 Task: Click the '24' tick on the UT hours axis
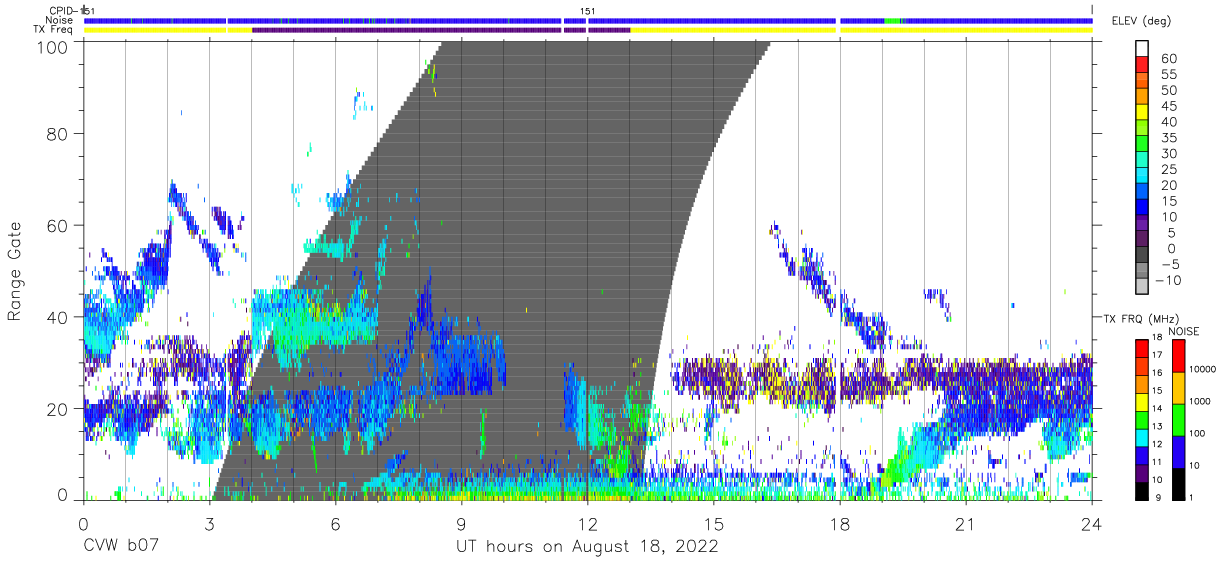pyautogui.click(x=1092, y=523)
